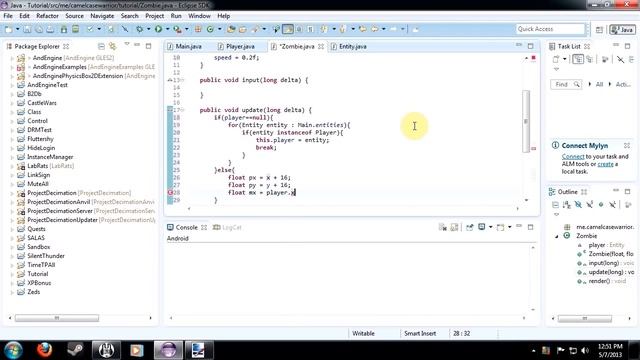Collapse the Zombie class in Outline
The image size is (640, 360).
pos(557,236)
